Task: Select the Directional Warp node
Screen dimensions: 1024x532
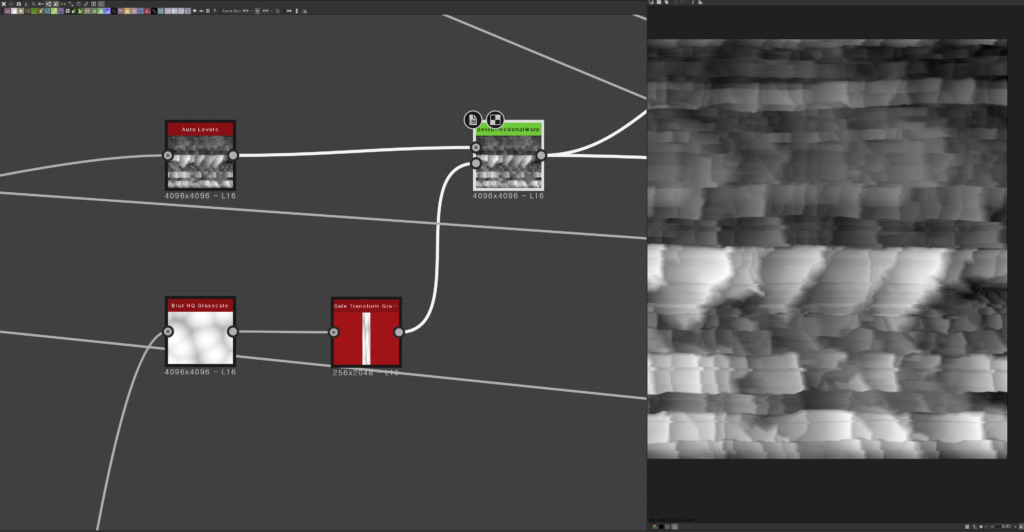Action: tap(508, 155)
